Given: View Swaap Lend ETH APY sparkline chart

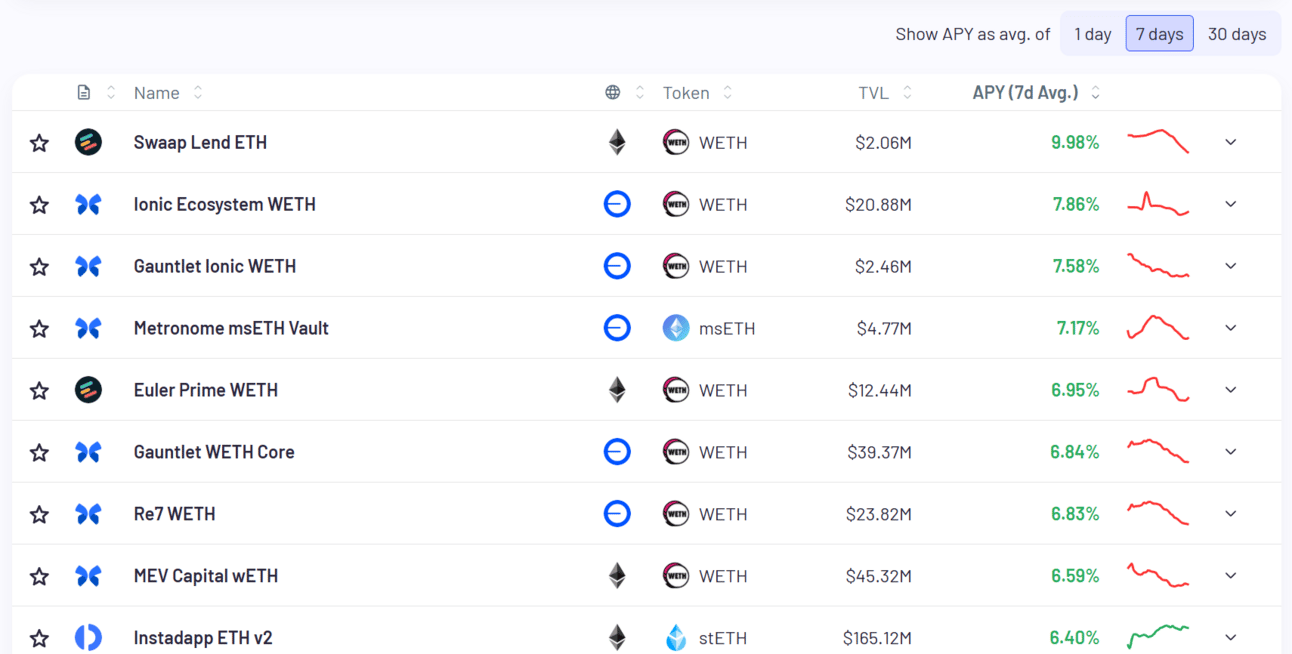Looking at the screenshot, I should [1158, 141].
